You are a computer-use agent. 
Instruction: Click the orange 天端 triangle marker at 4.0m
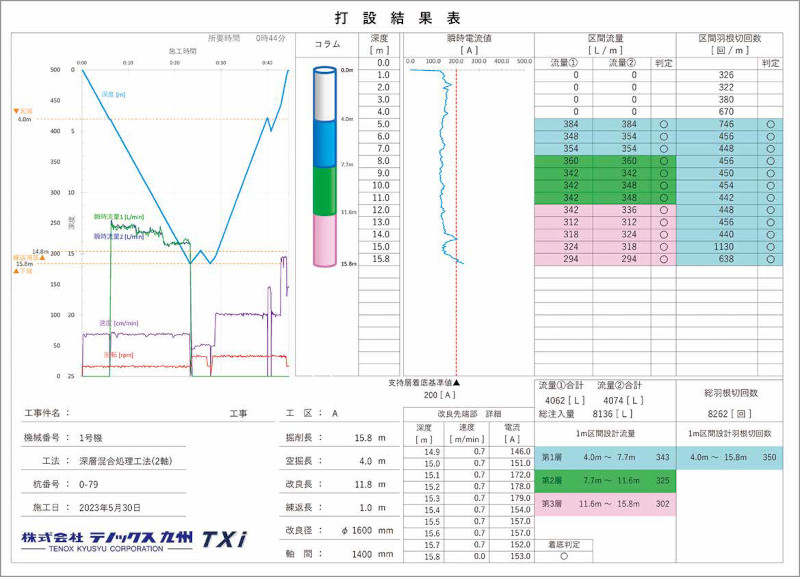tap(17, 111)
